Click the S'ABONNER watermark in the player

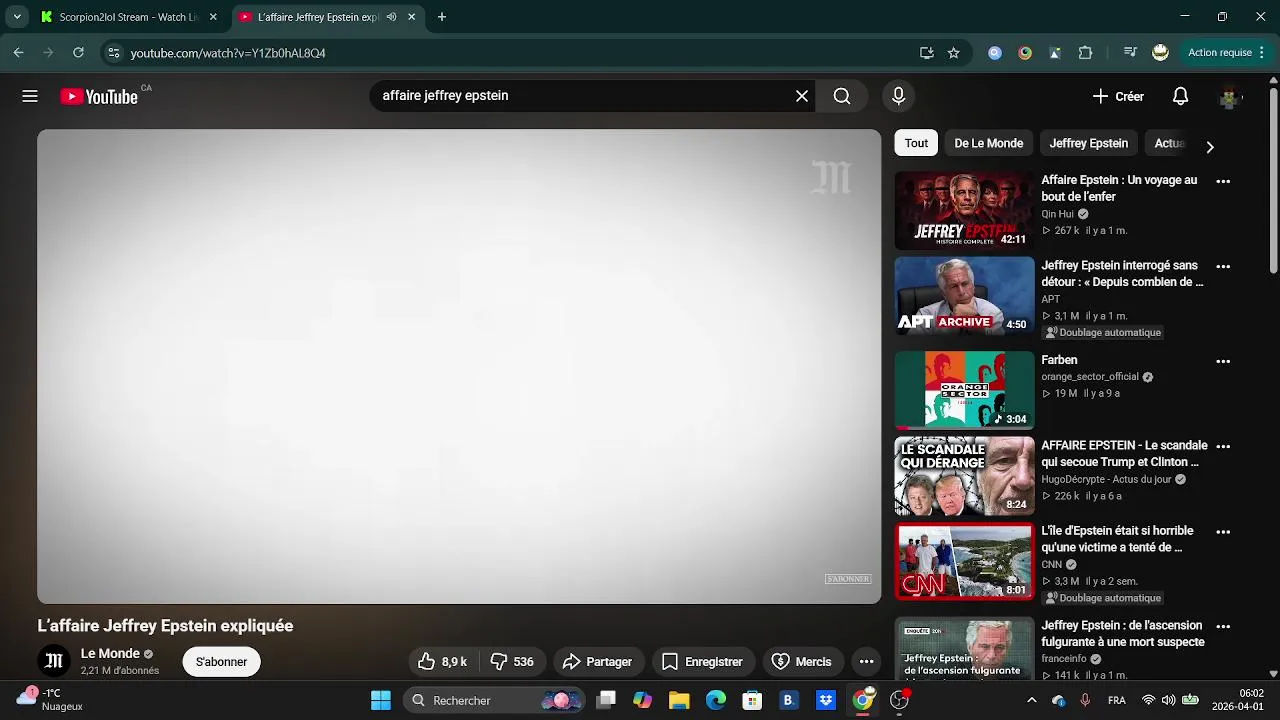[848, 579]
